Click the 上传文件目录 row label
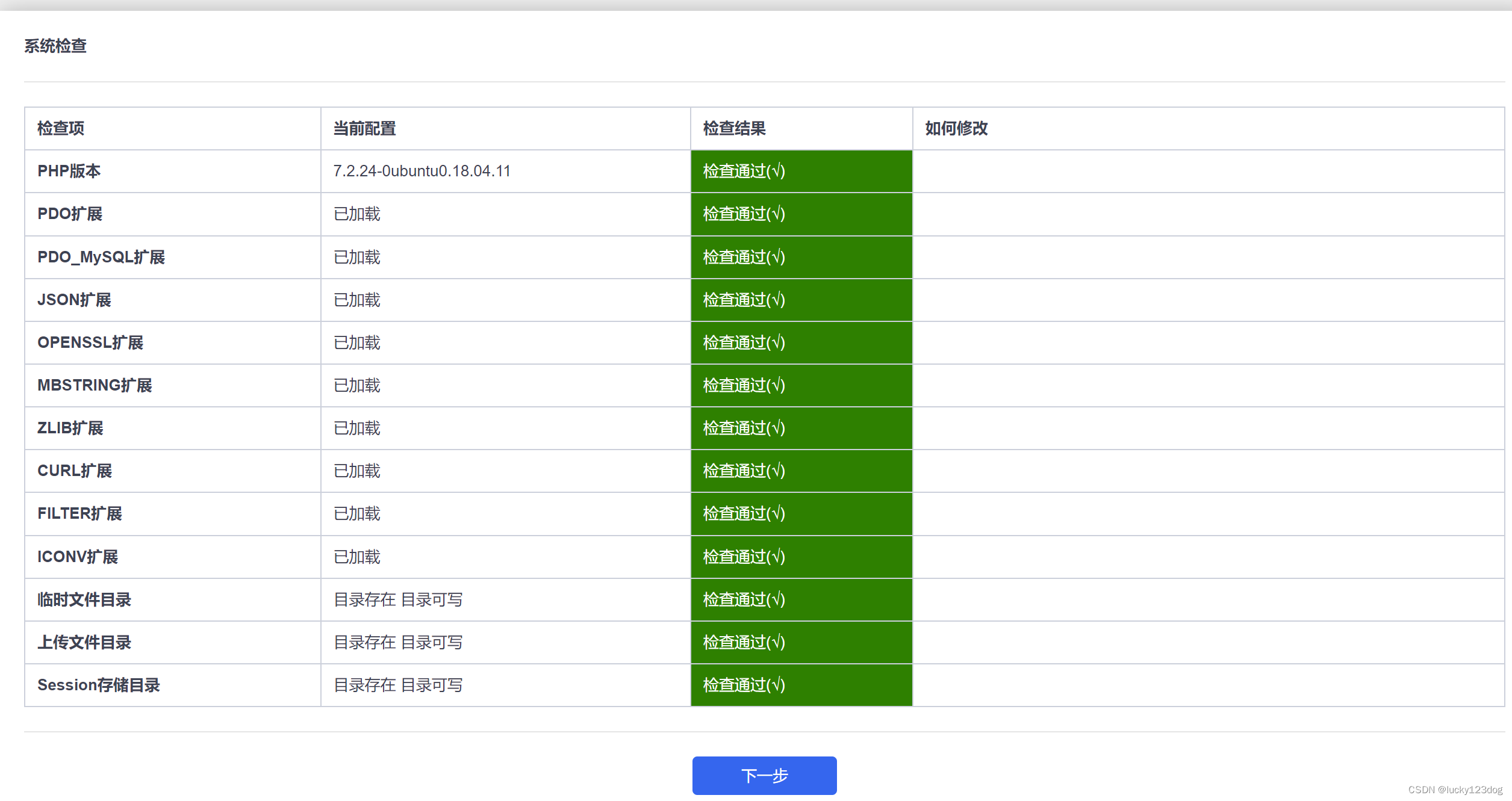Image resolution: width=1512 pixels, height=801 pixels. coord(84,642)
